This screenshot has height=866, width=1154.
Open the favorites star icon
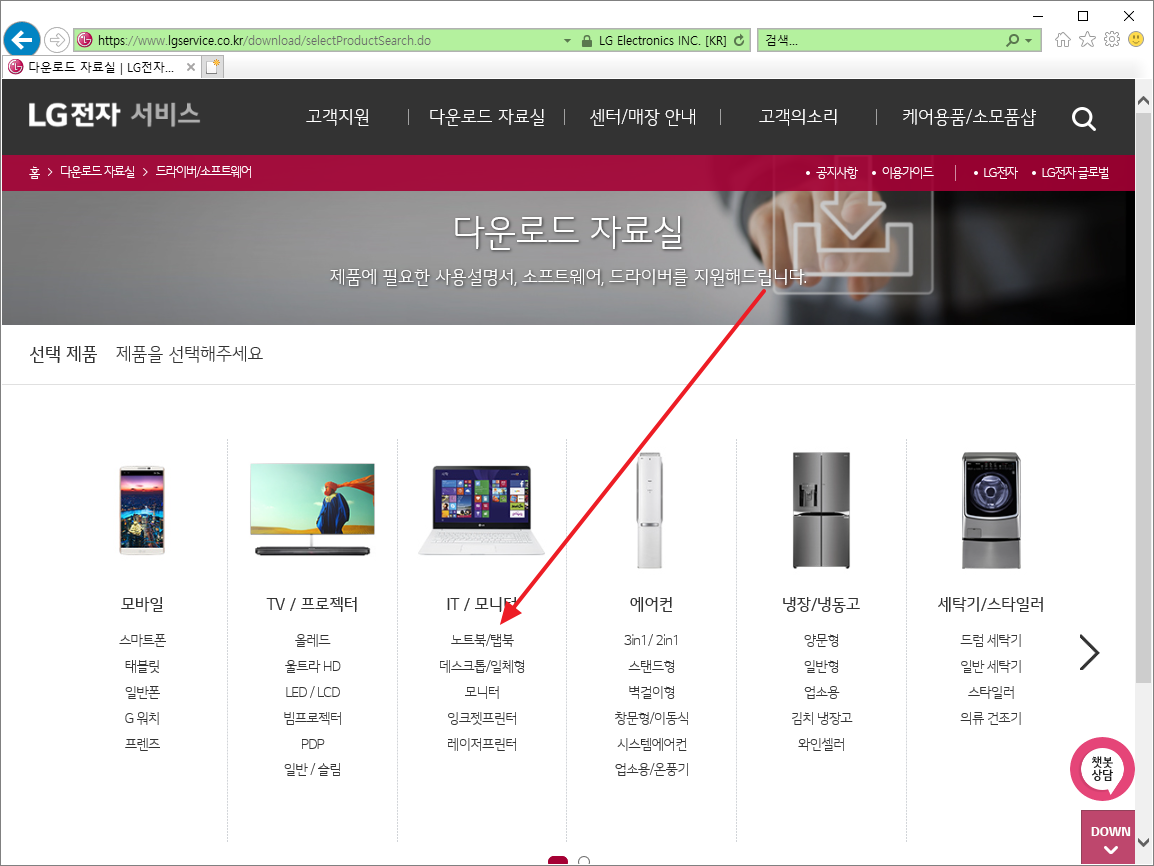coord(1087,40)
